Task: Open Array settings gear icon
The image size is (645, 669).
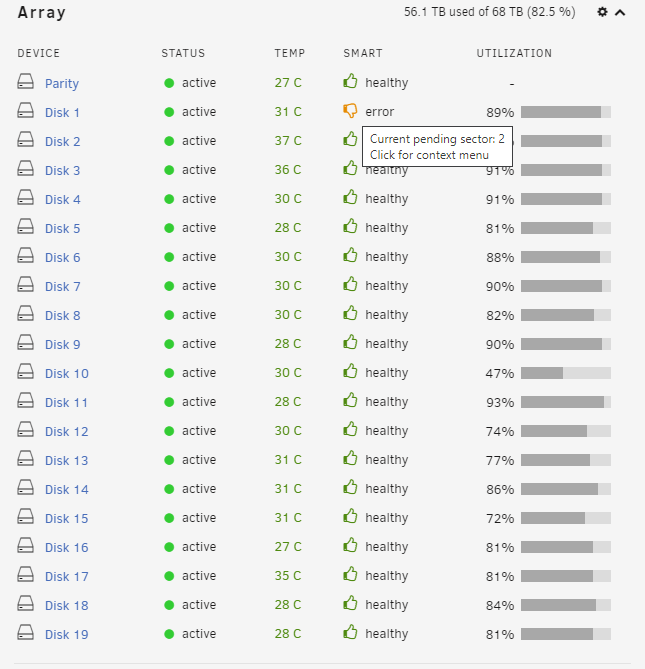Action: click(x=602, y=12)
